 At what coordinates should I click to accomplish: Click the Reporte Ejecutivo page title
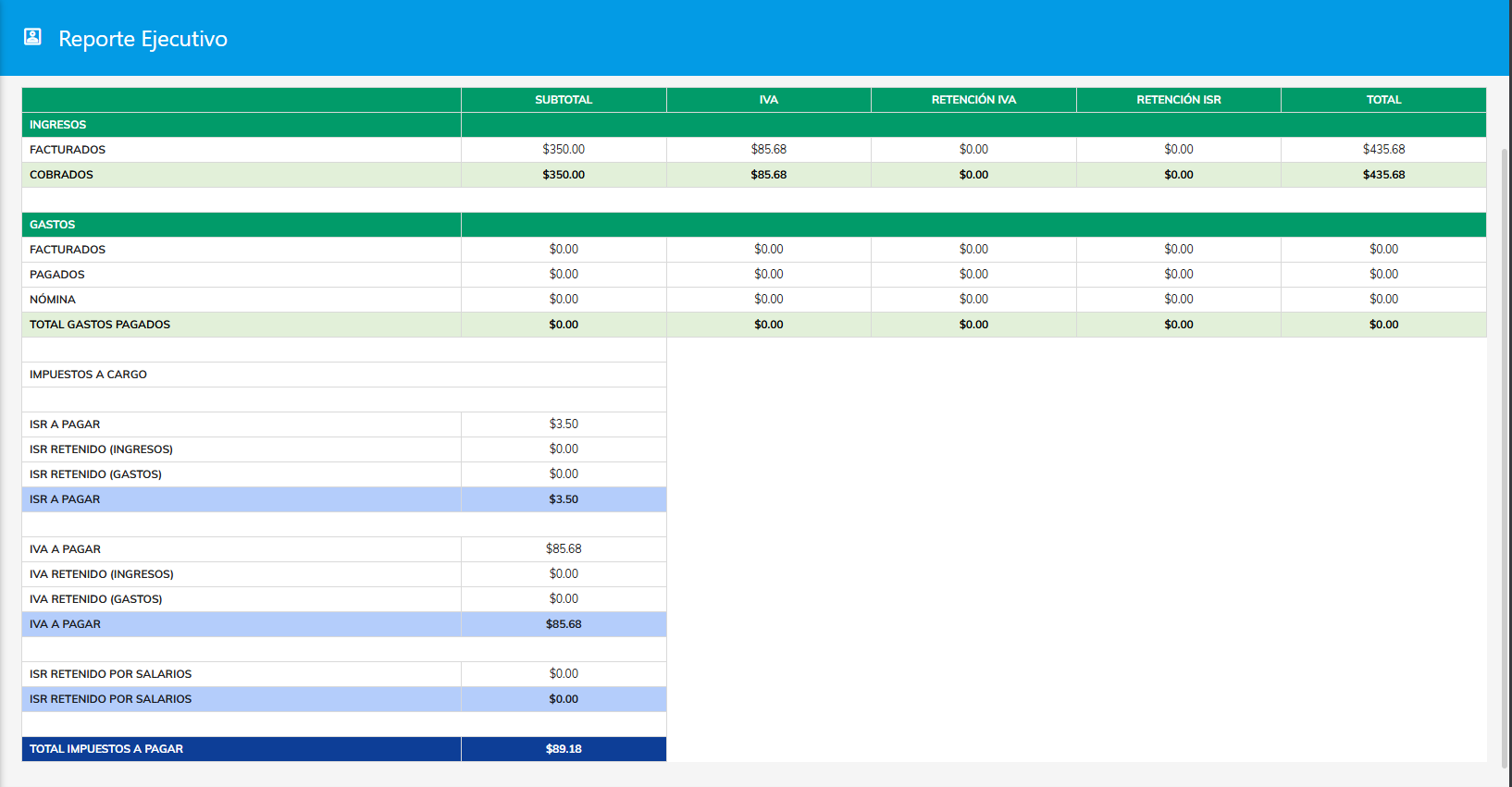(x=143, y=39)
